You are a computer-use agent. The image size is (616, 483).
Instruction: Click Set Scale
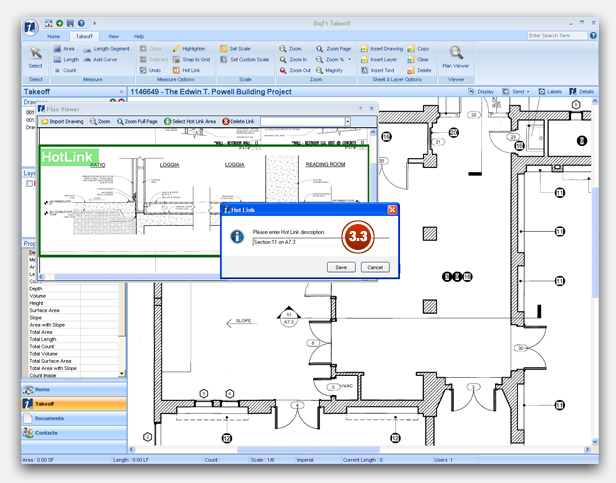[235, 49]
